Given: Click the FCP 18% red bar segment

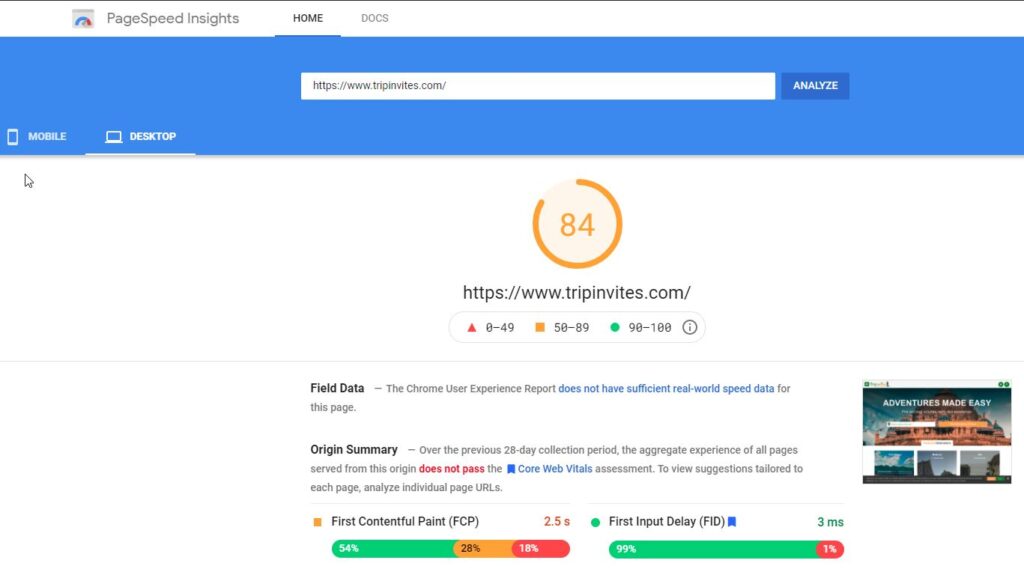Looking at the screenshot, I should (541, 549).
